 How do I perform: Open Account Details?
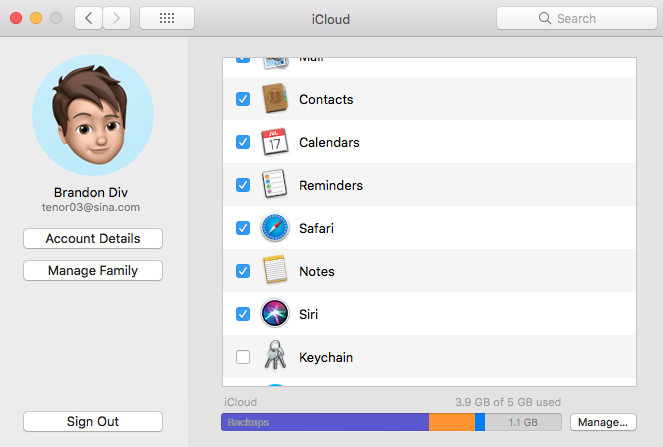(93, 239)
